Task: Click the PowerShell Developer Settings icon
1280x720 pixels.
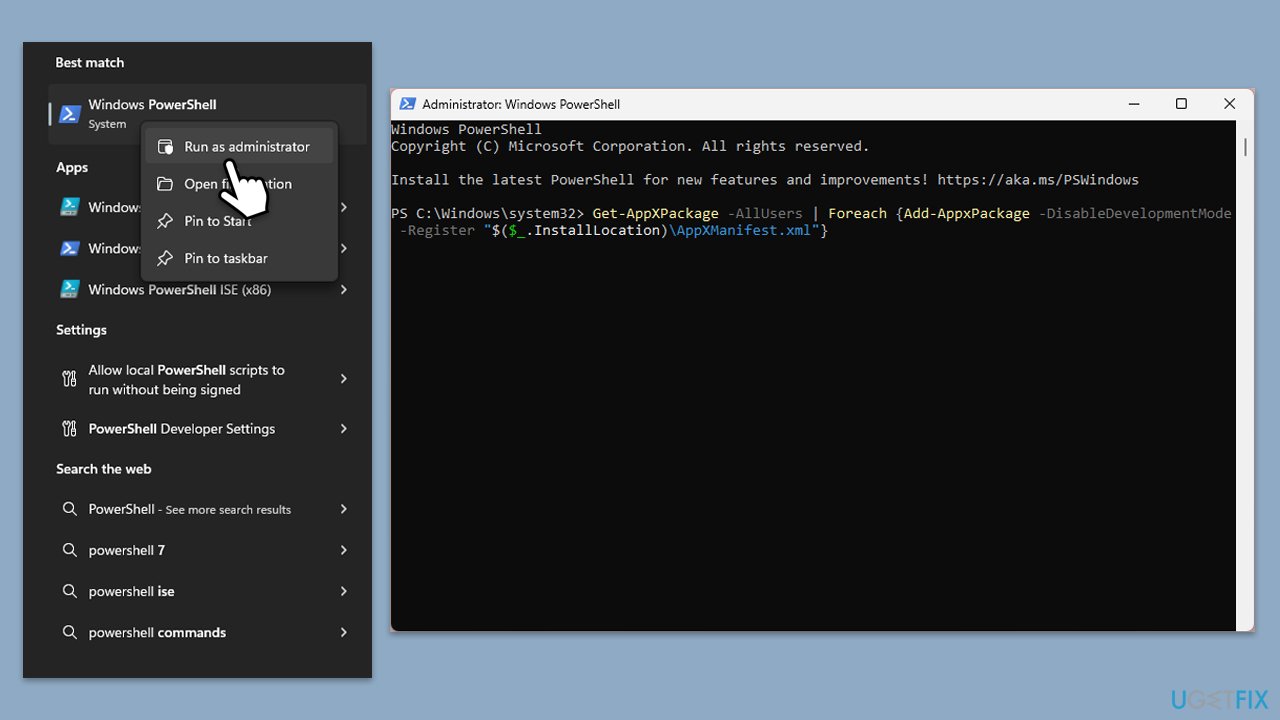Action: [69, 429]
